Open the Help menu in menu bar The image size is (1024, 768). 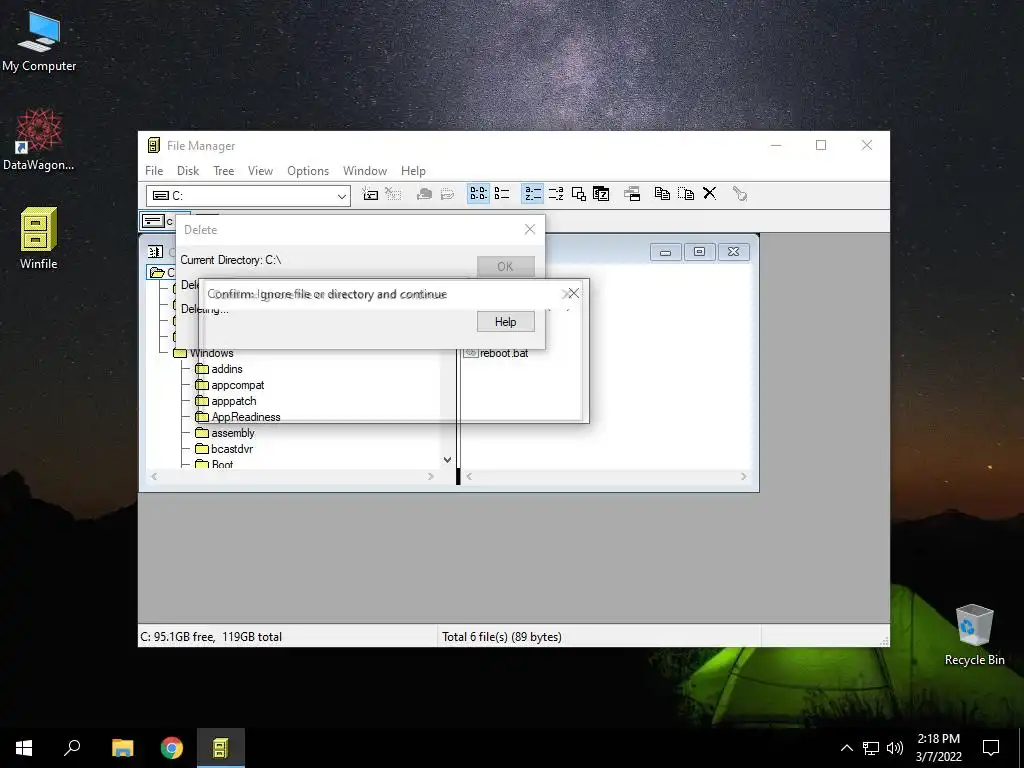point(413,170)
